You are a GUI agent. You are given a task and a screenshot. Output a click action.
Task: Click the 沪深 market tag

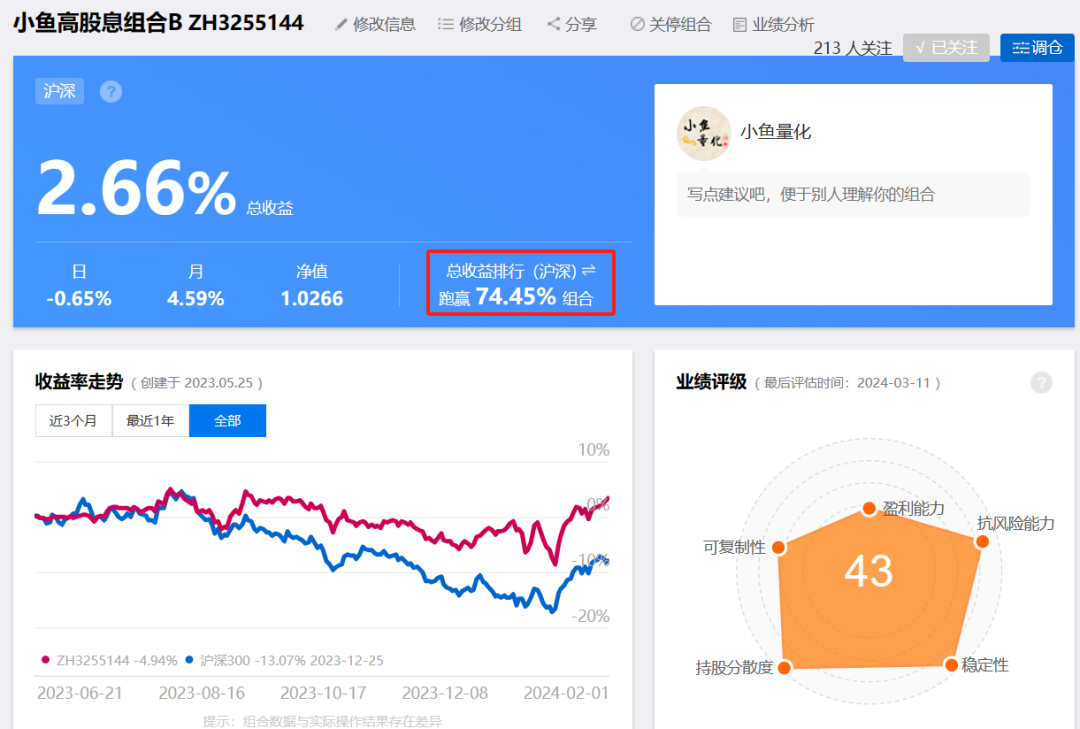(x=59, y=91)
